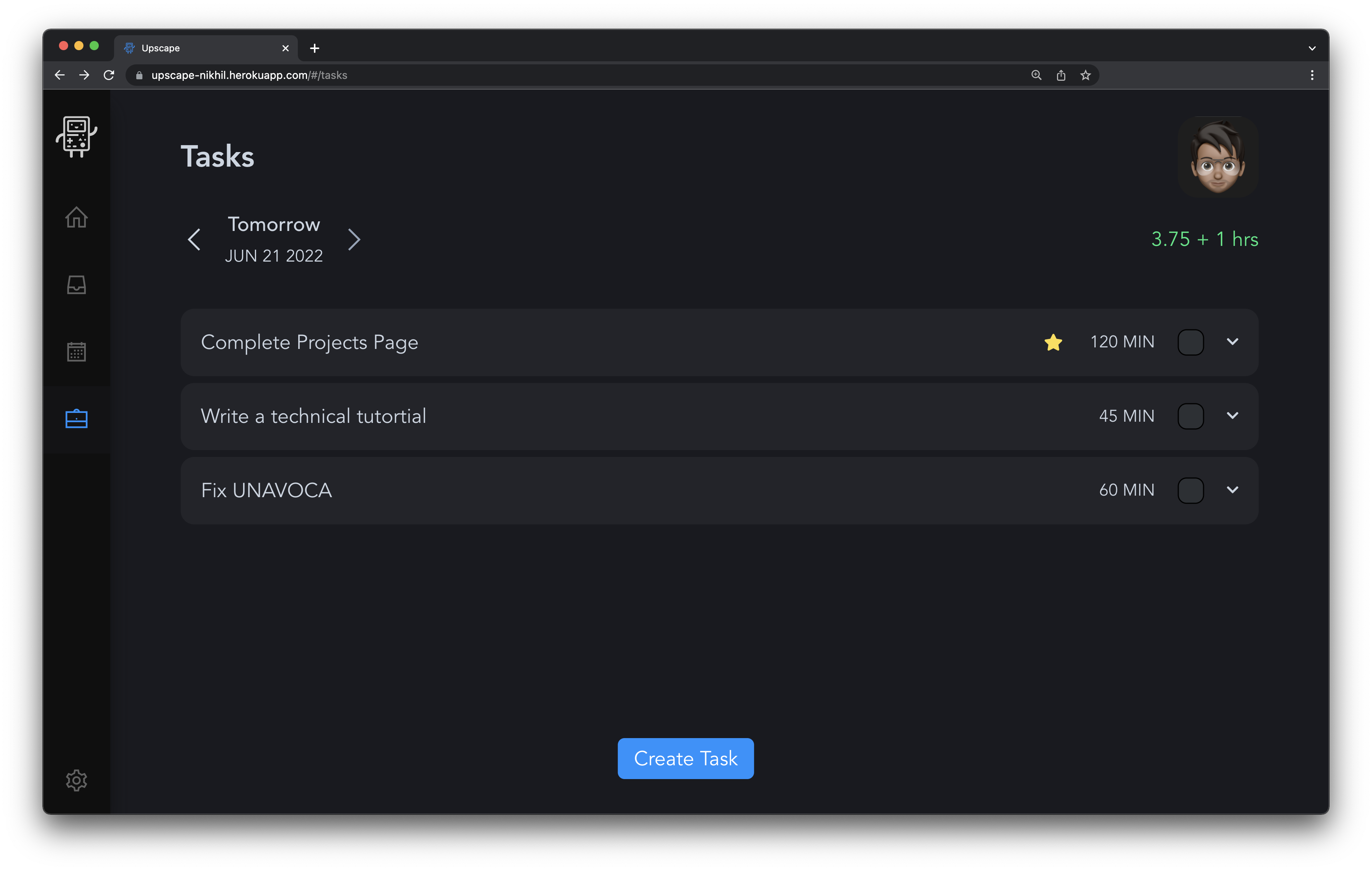Expand the Fix UNAVOCA task details
1372x871 pixels.
click(1232, 489)
